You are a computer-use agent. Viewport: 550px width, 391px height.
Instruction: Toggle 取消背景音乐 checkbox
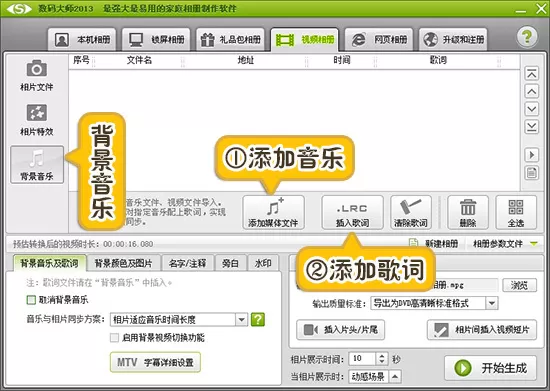pos(31,300)
